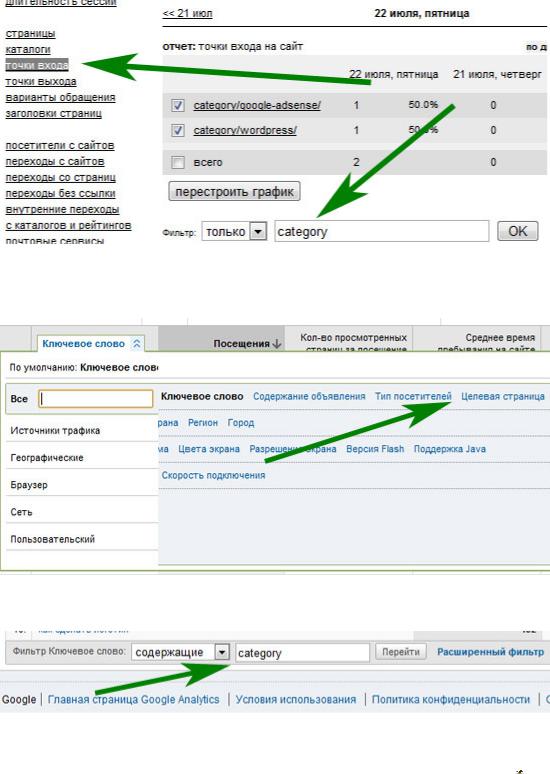Choose Цвета экрана dimension
550x774 pixels.
point(209,449)
